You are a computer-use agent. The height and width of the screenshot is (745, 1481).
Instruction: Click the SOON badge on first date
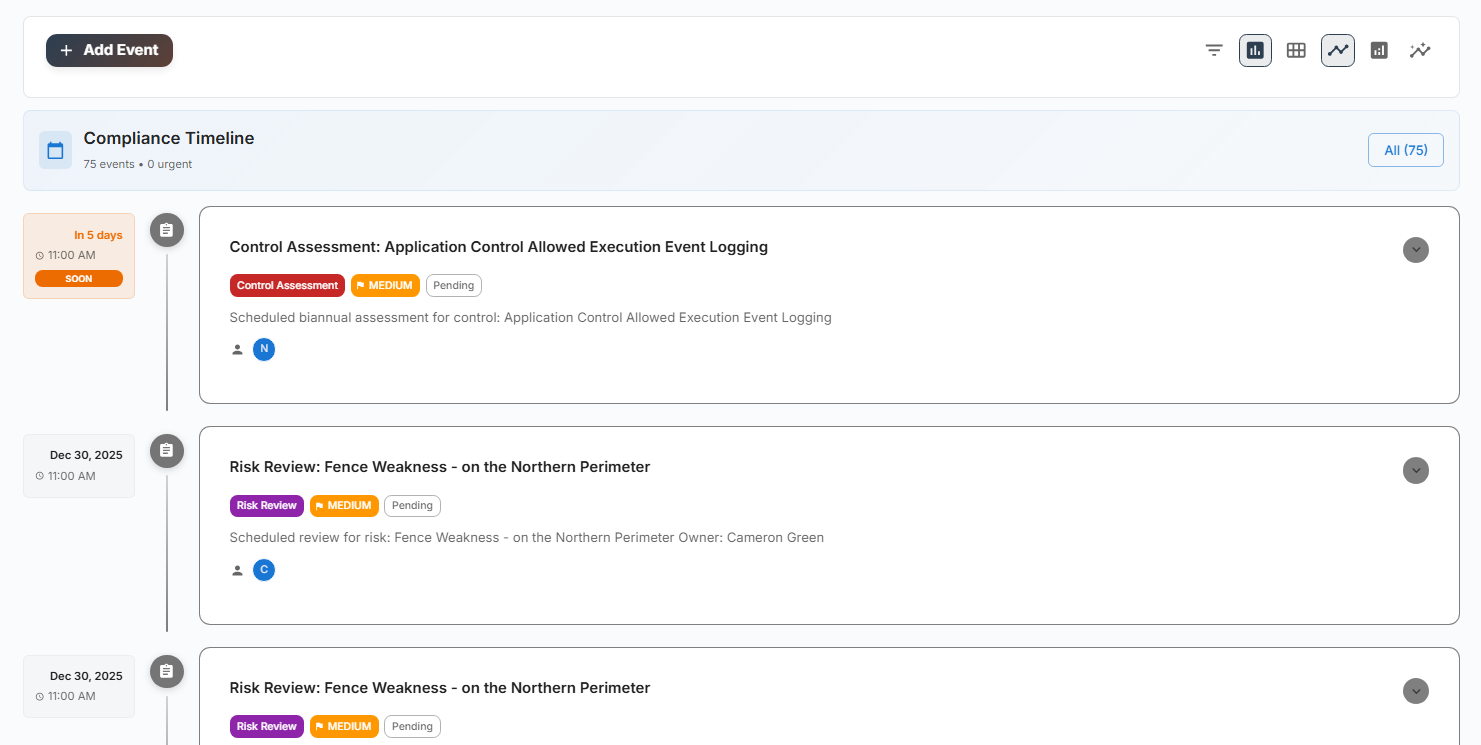coord(79,279)
